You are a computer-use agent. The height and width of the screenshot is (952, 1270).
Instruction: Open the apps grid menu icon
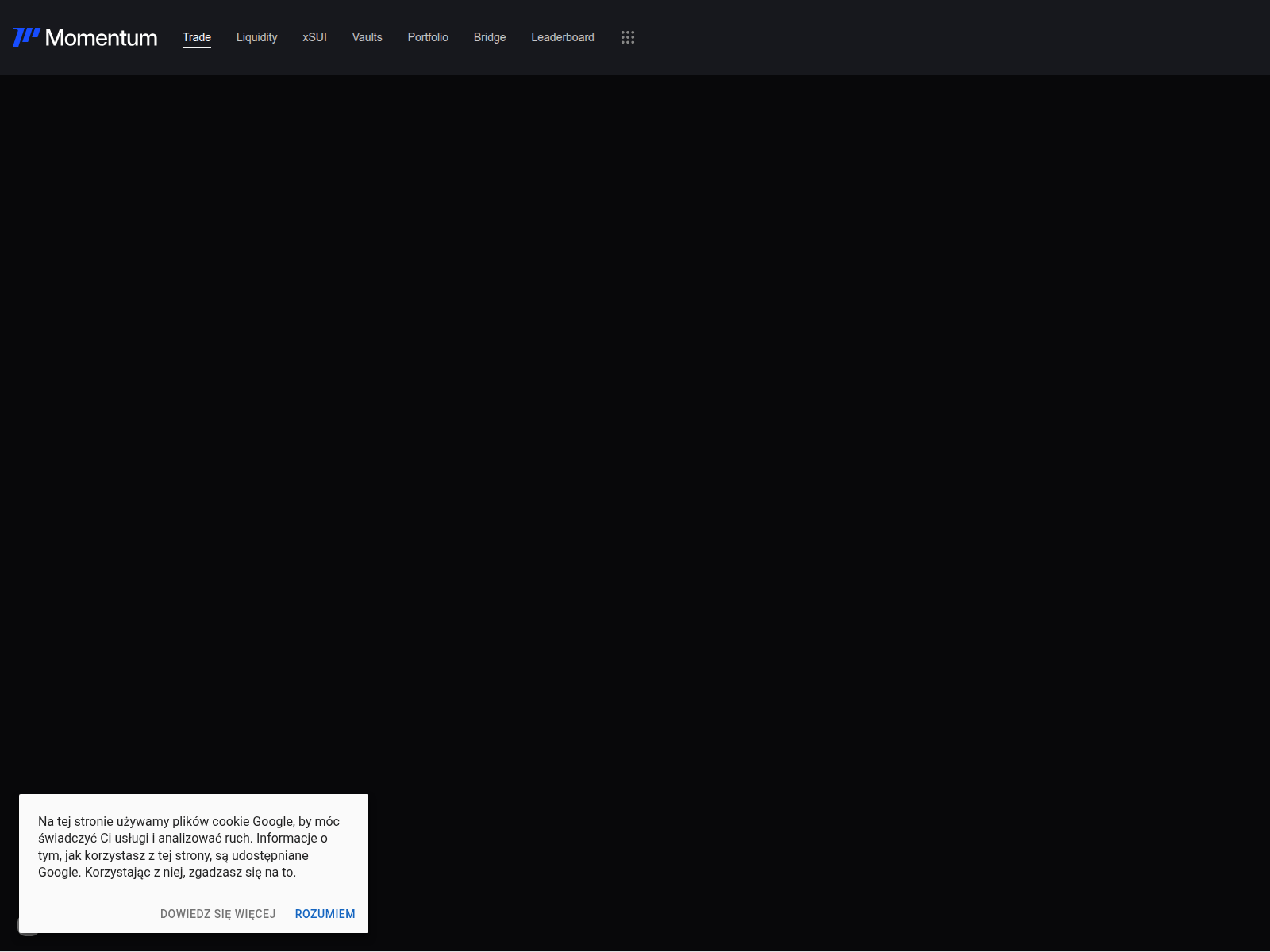point(628,37)
